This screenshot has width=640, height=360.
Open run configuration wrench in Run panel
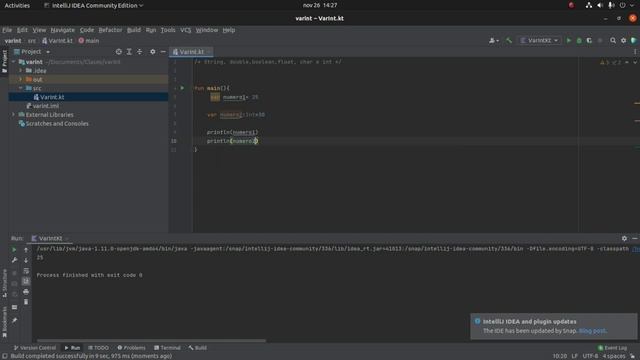point(14,260)
